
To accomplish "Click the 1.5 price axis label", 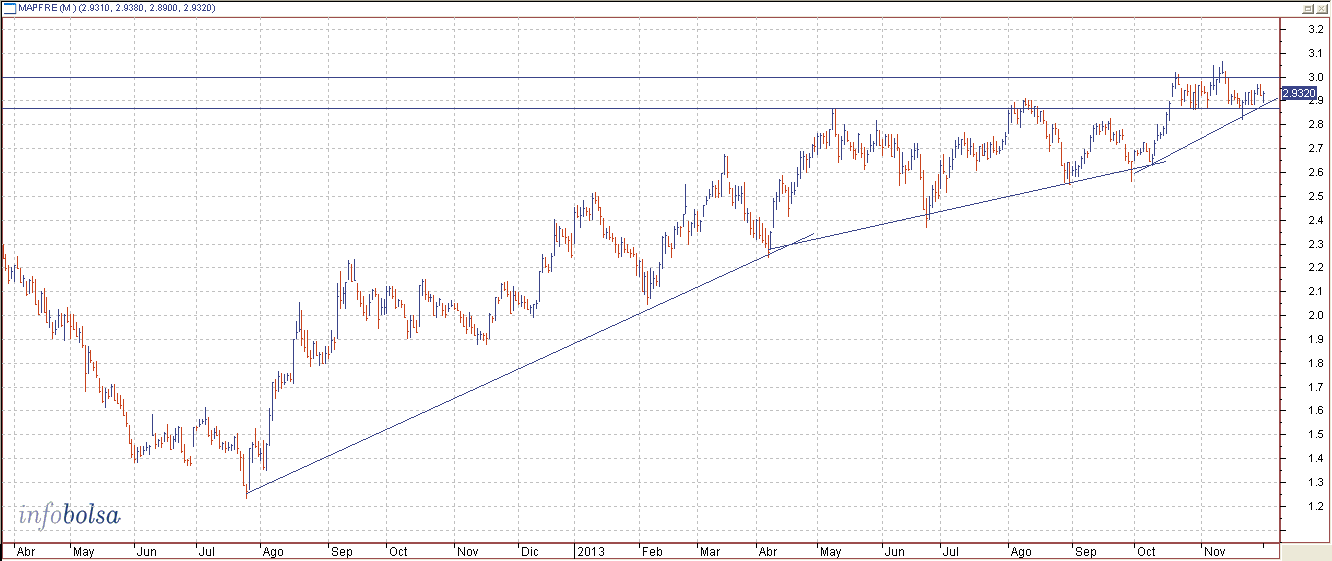I will [1316, 434].
